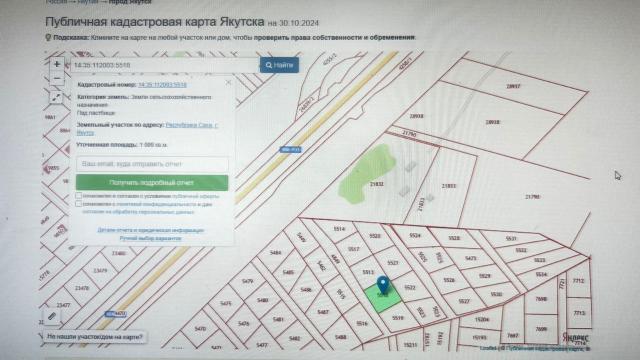Click the Яндекс logo on map
This screenshot has height=360, width=640.
tap(576, 338)
